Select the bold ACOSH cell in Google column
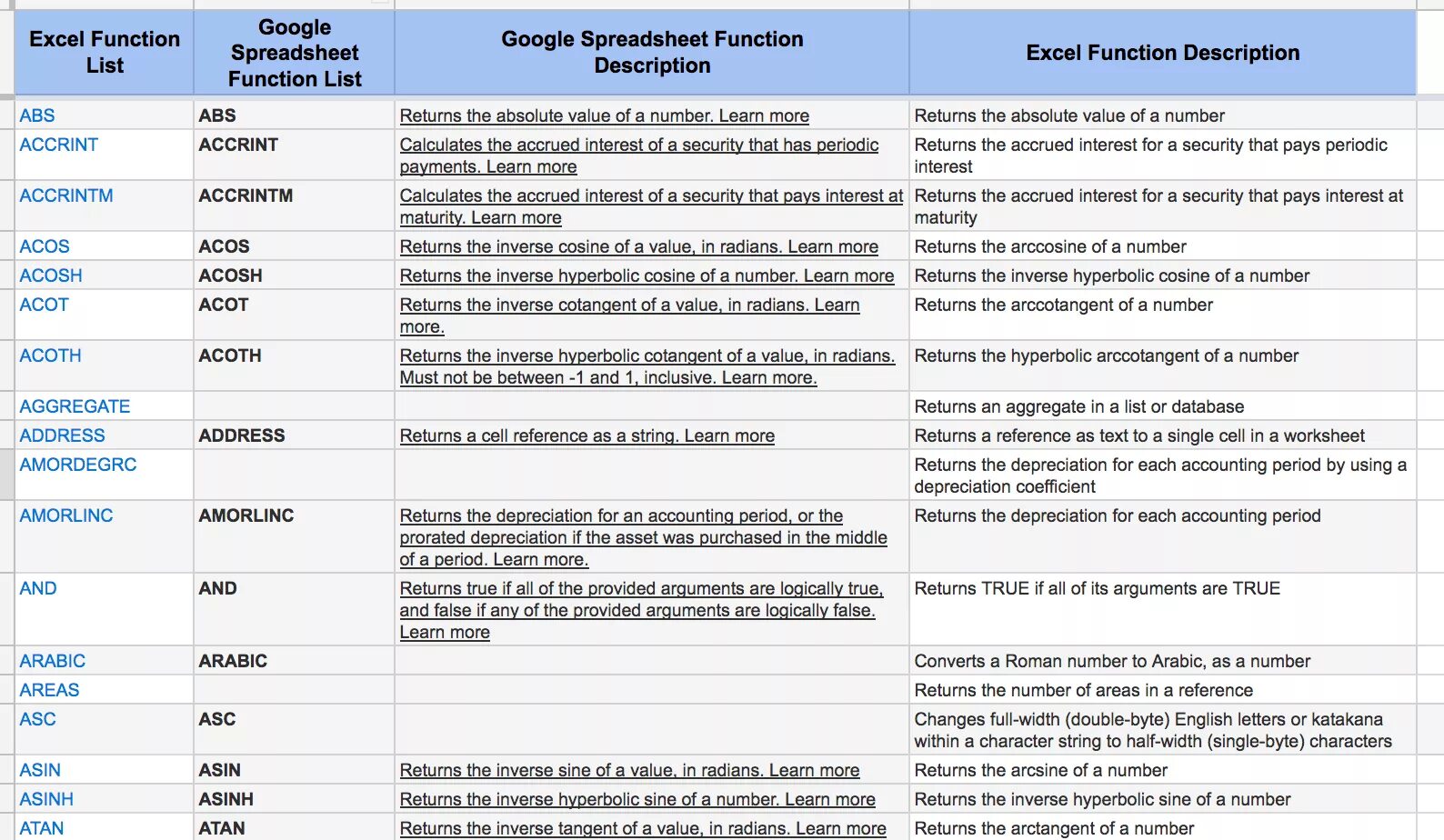The height and width of the screenshot is (840, 1444). [295, 275]
